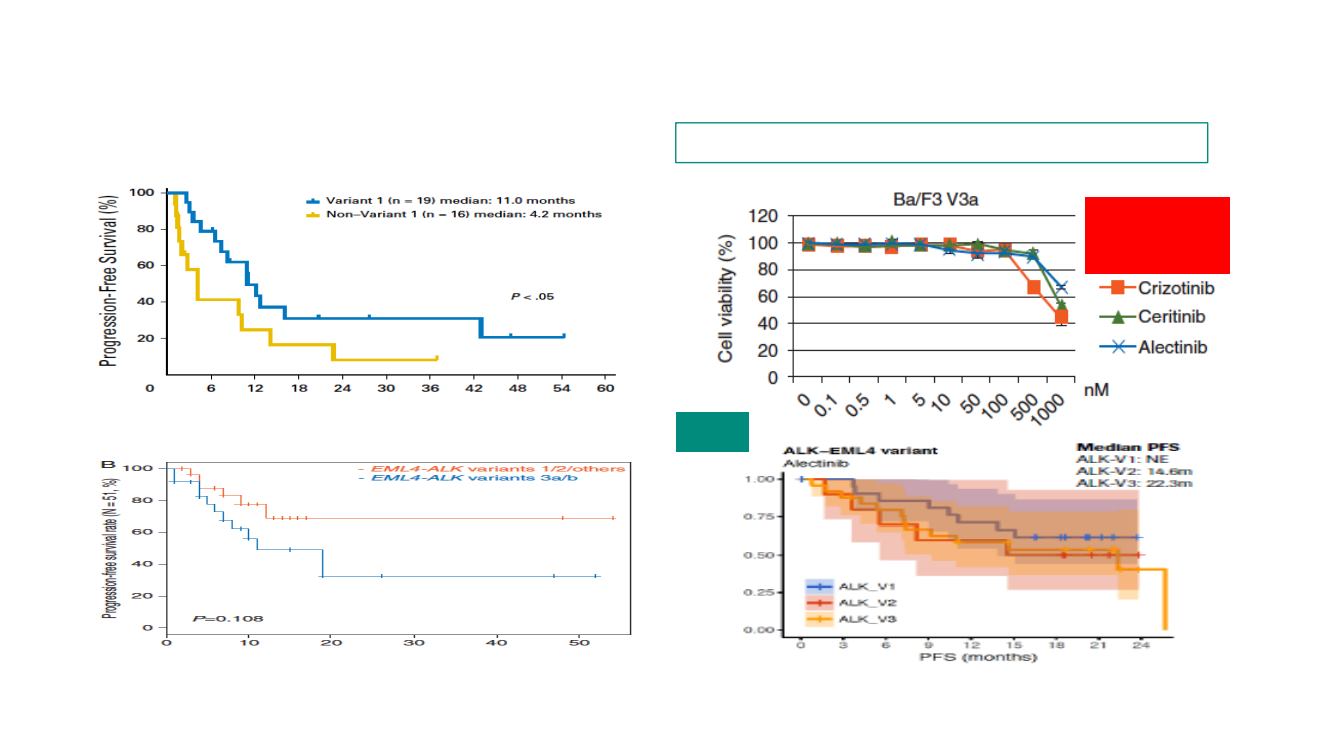Click the '54' month tick label
This screenshot has height=741, width=1319.
pyautogui.click(x=563, y=388)
